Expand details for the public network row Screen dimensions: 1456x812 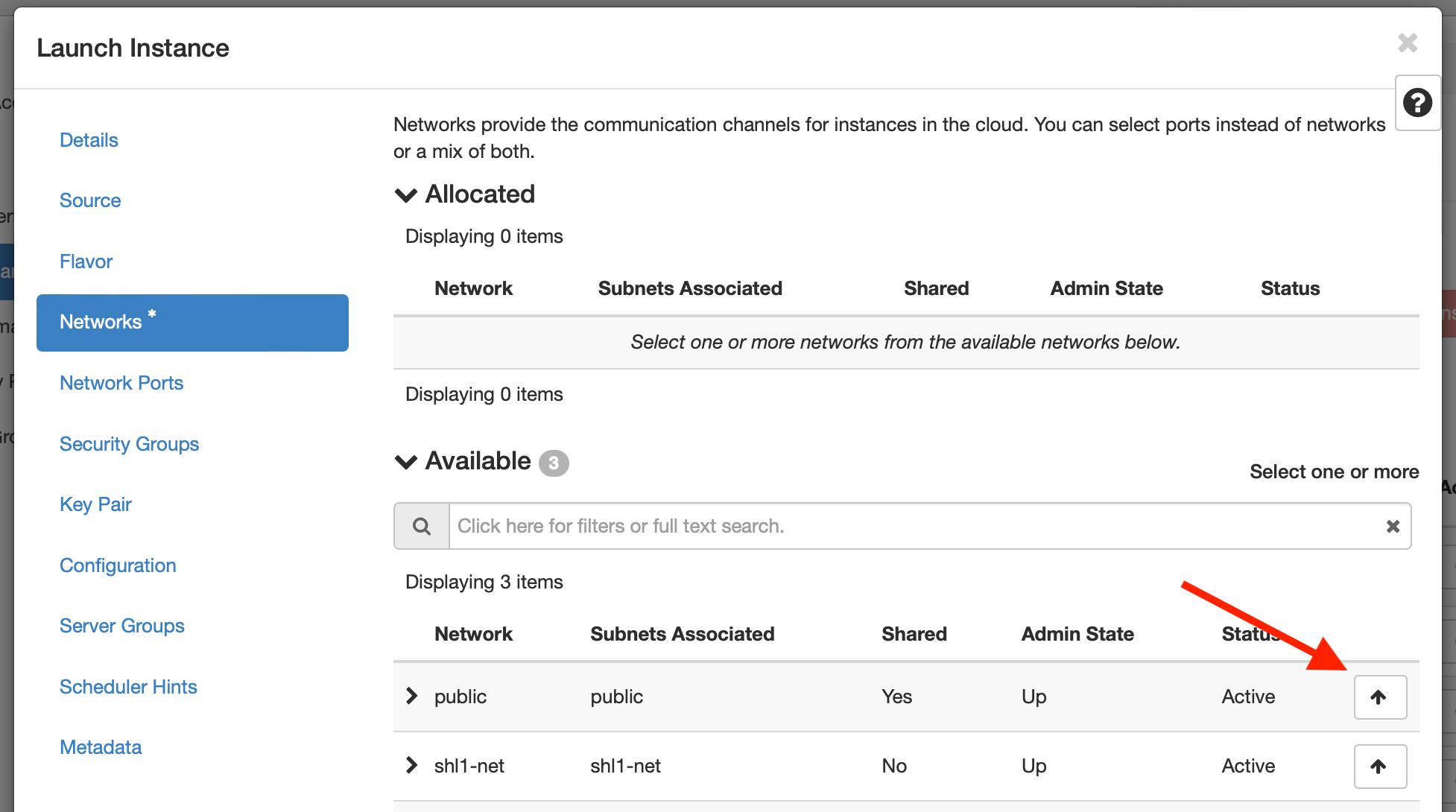pos(411,695)
